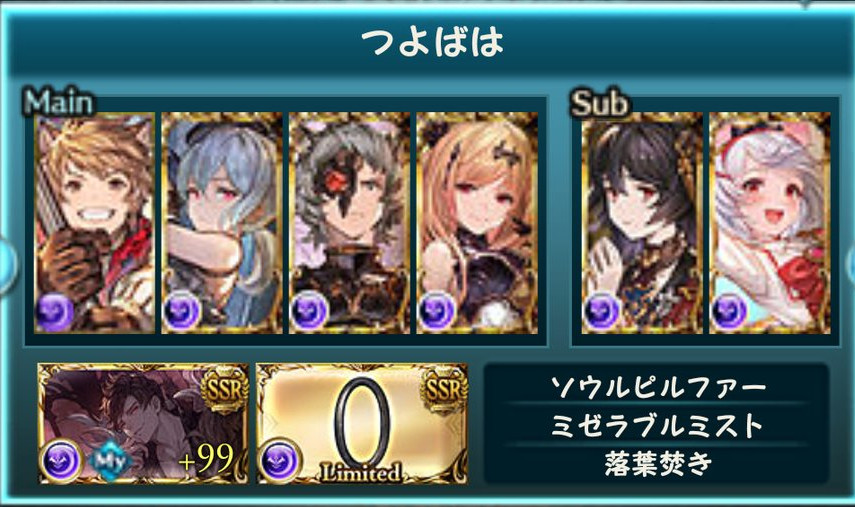This screenshot has height=507, width=855.
Task: Open the +99 SSR summon card
Action: click(143, 424)
